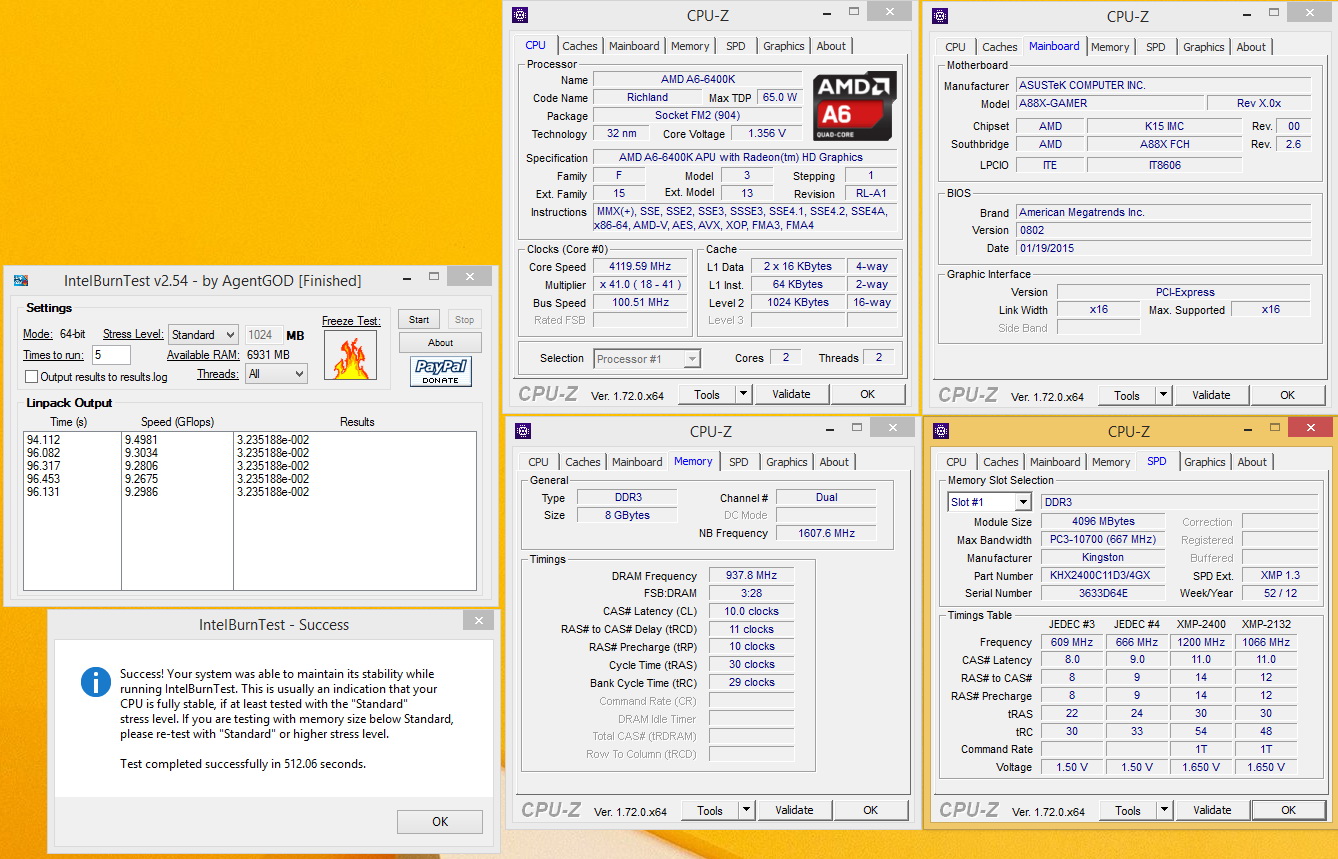
Task: Click the AMD A6 processor logo
Action: click(x=852, y=106)
